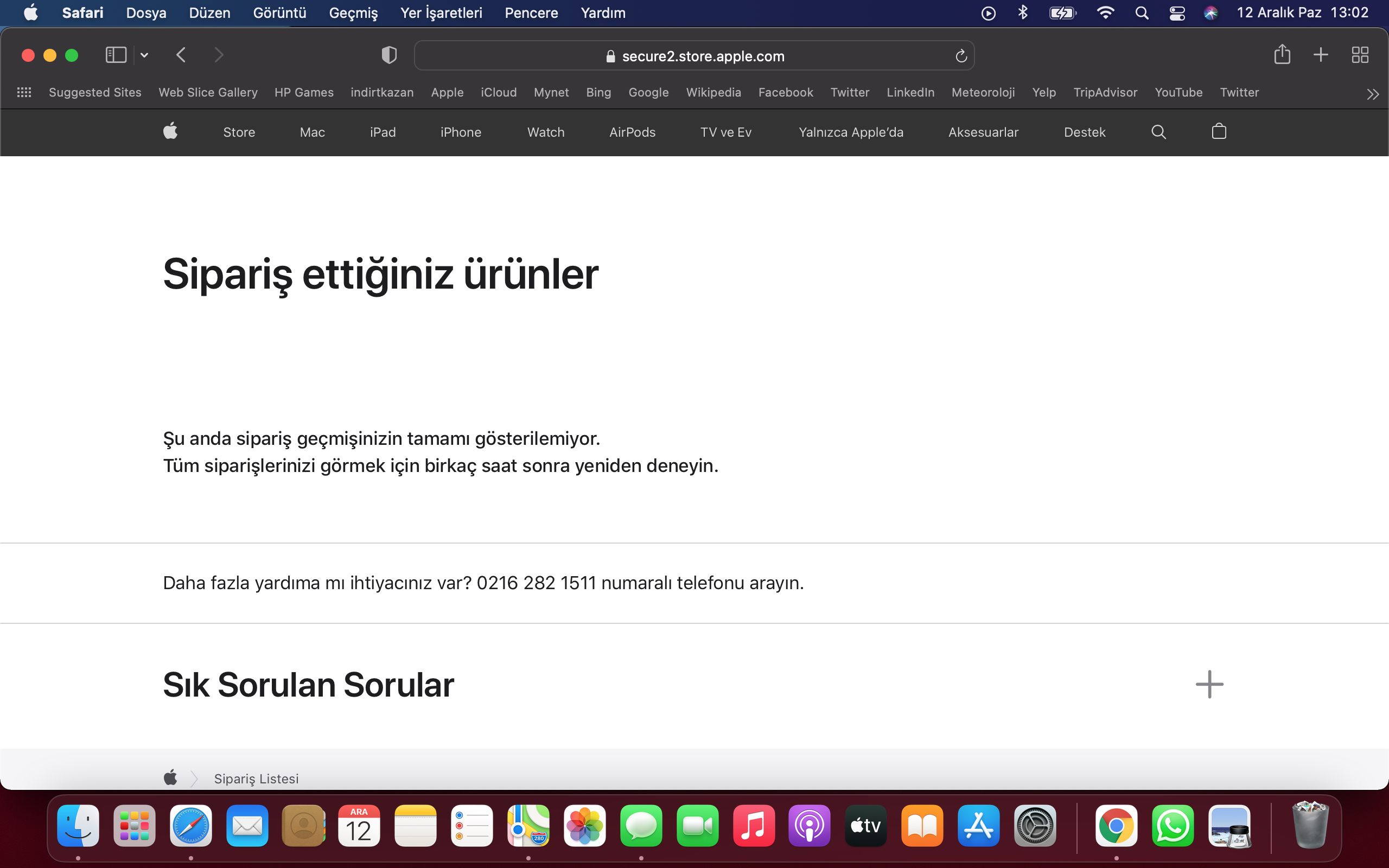Open Wi-Fi status menu

pos(1105,12)
